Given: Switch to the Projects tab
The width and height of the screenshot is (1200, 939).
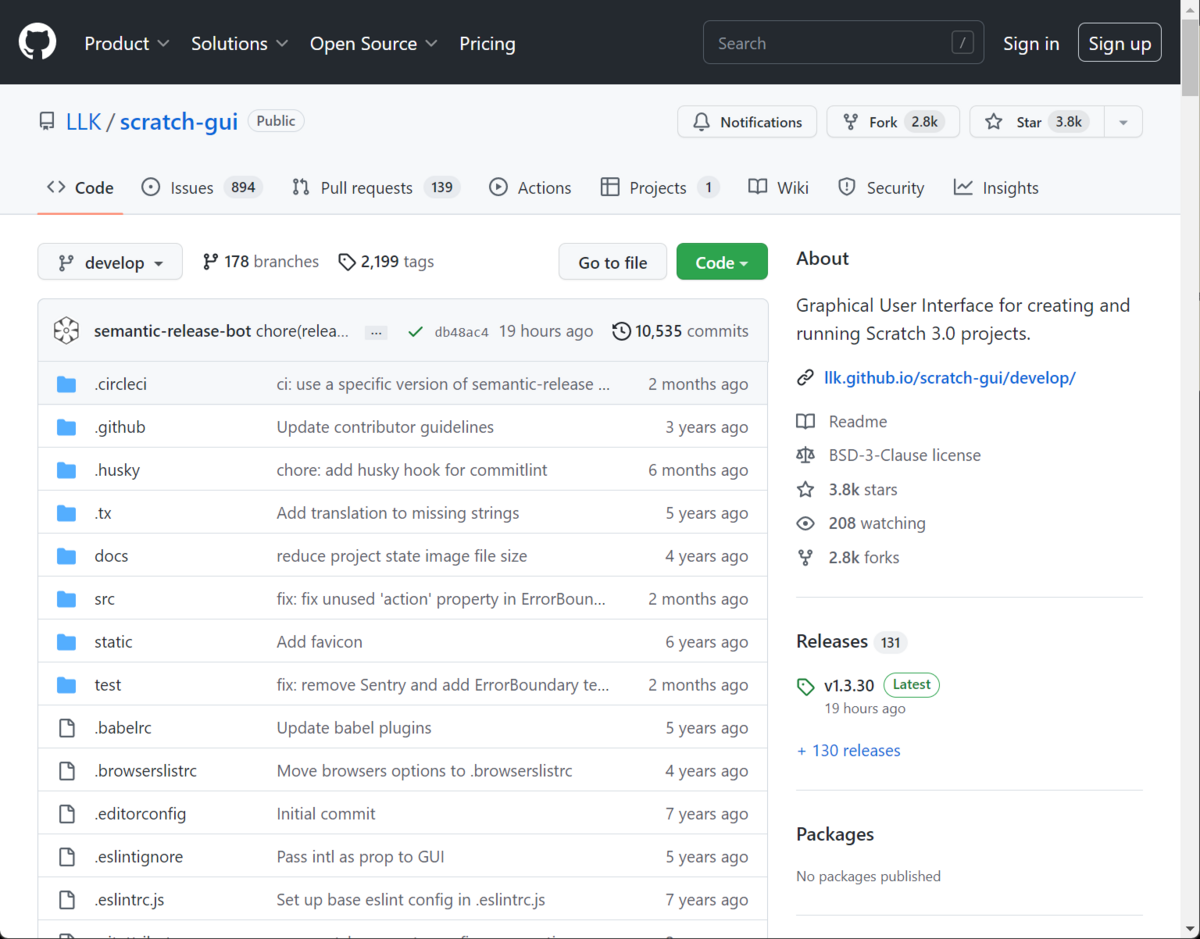Looking at the screenshot, I should coord(659,188).
